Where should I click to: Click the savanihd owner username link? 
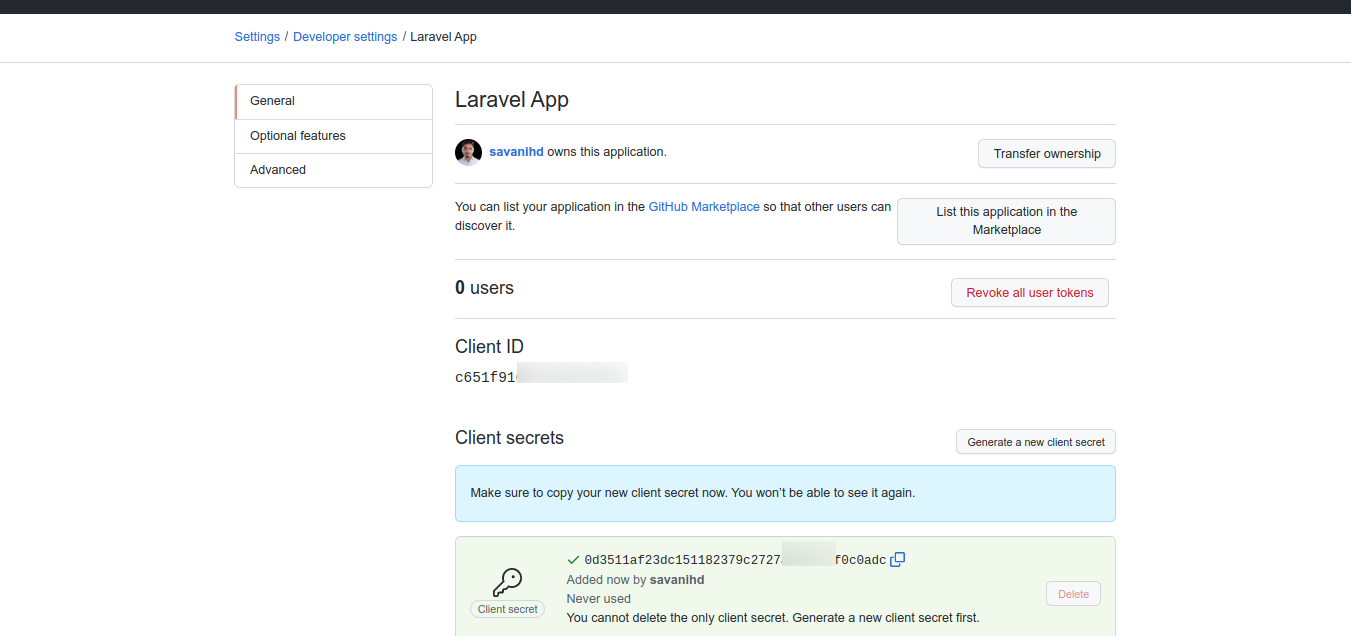[x=516, y=152]
